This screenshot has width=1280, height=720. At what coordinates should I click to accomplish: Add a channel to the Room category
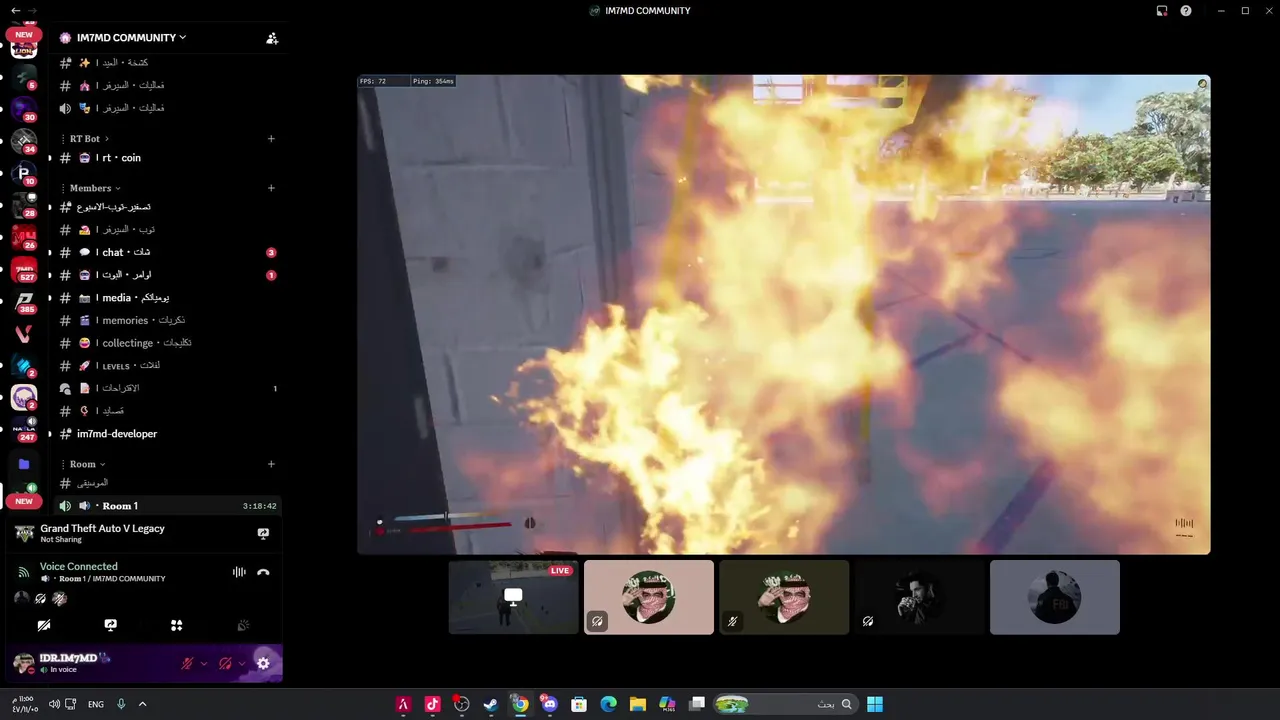[x=271, y=464]
